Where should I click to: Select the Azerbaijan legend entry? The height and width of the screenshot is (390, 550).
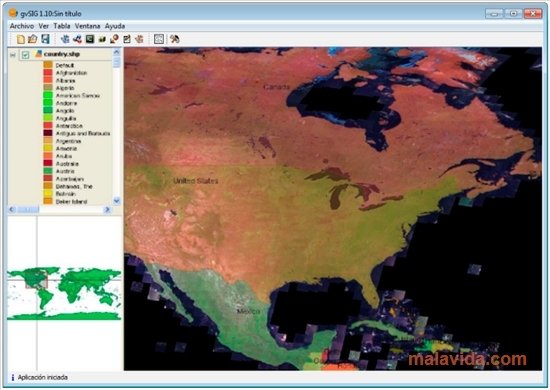(70, 179)
